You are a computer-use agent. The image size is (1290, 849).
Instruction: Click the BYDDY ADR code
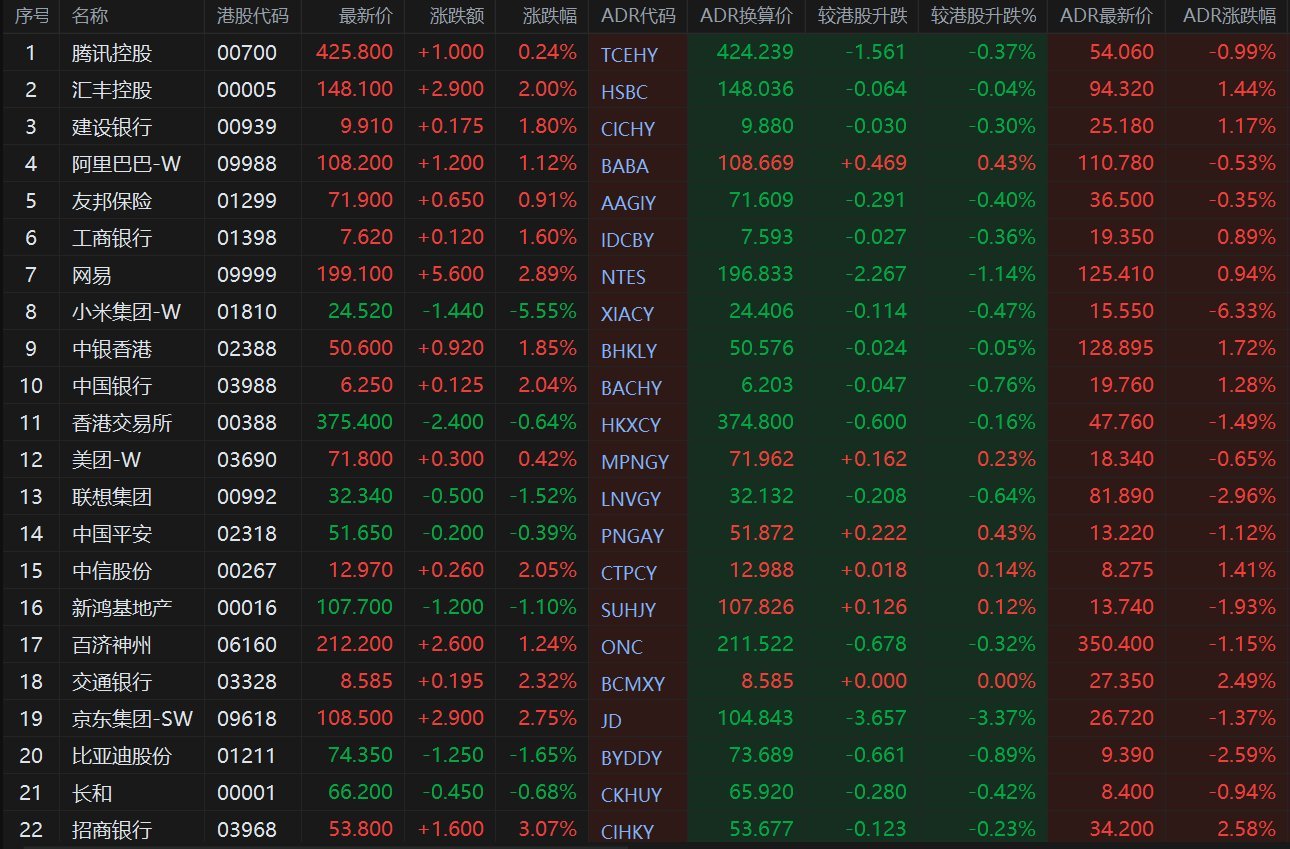[x=631, y=758]
